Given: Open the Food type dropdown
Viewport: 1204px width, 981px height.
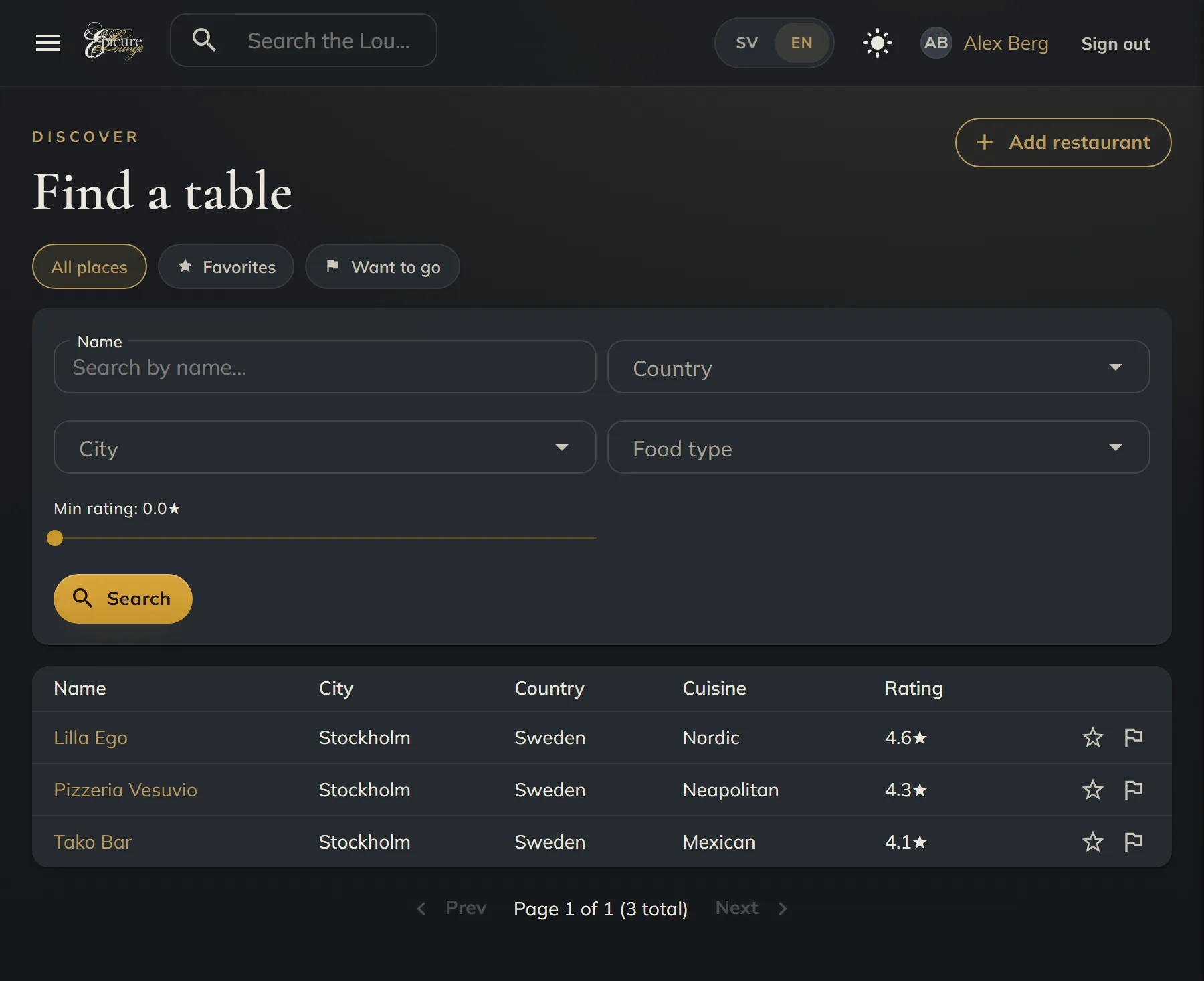Looking at the screenshot, I should pyautogui.click(x=878, y=447).
